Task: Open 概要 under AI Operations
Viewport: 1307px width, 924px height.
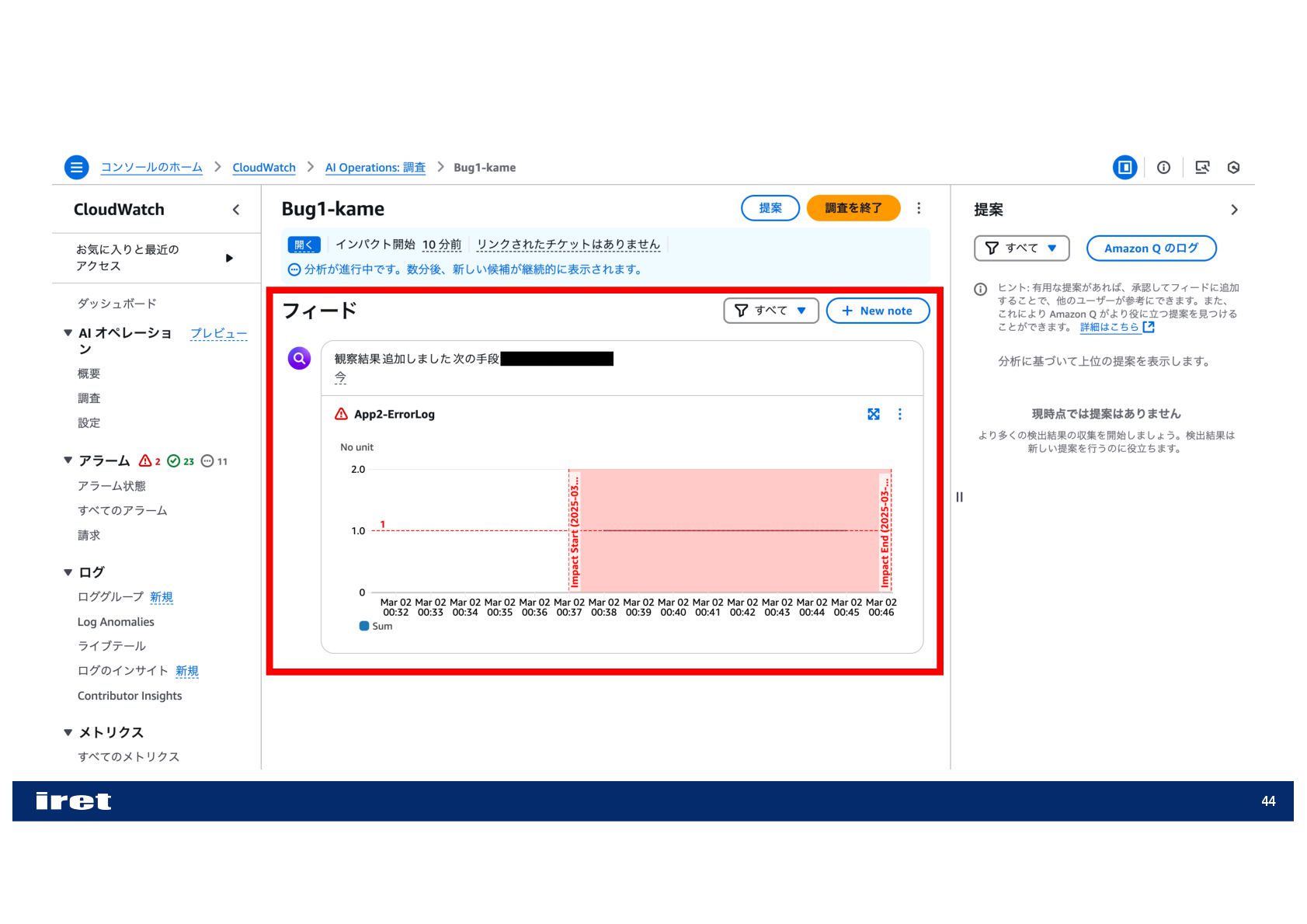Action: (x=89, y=373)
